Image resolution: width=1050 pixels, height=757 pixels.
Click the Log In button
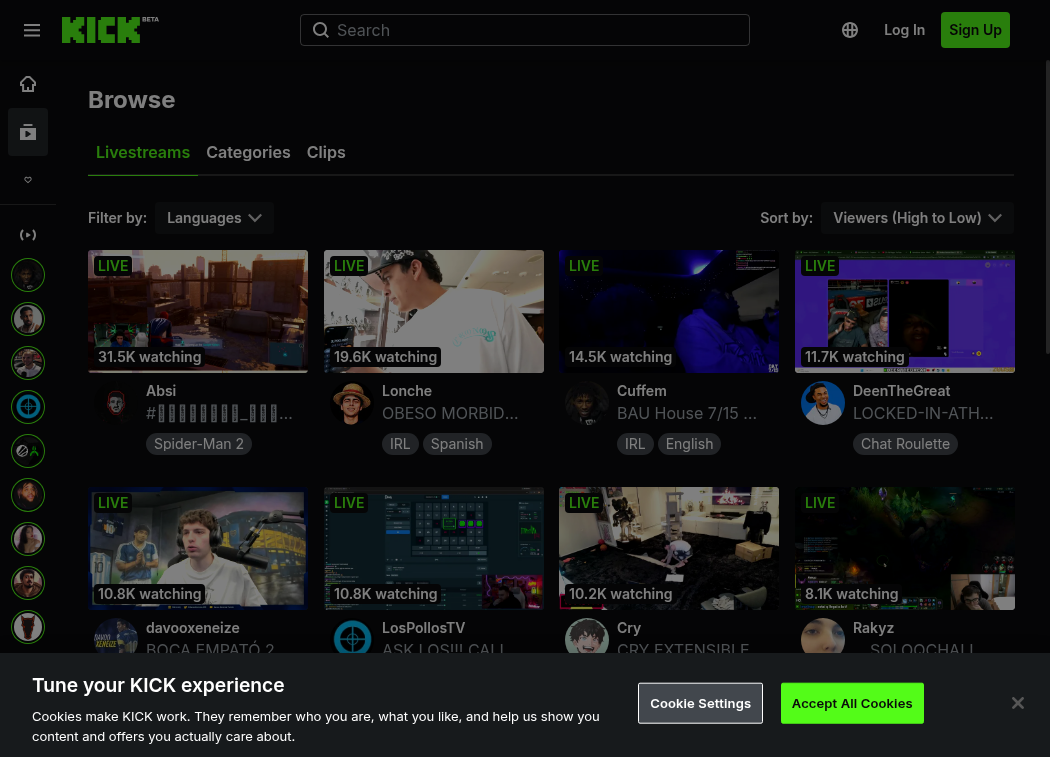pyautogui.click(x=904, y=30)
